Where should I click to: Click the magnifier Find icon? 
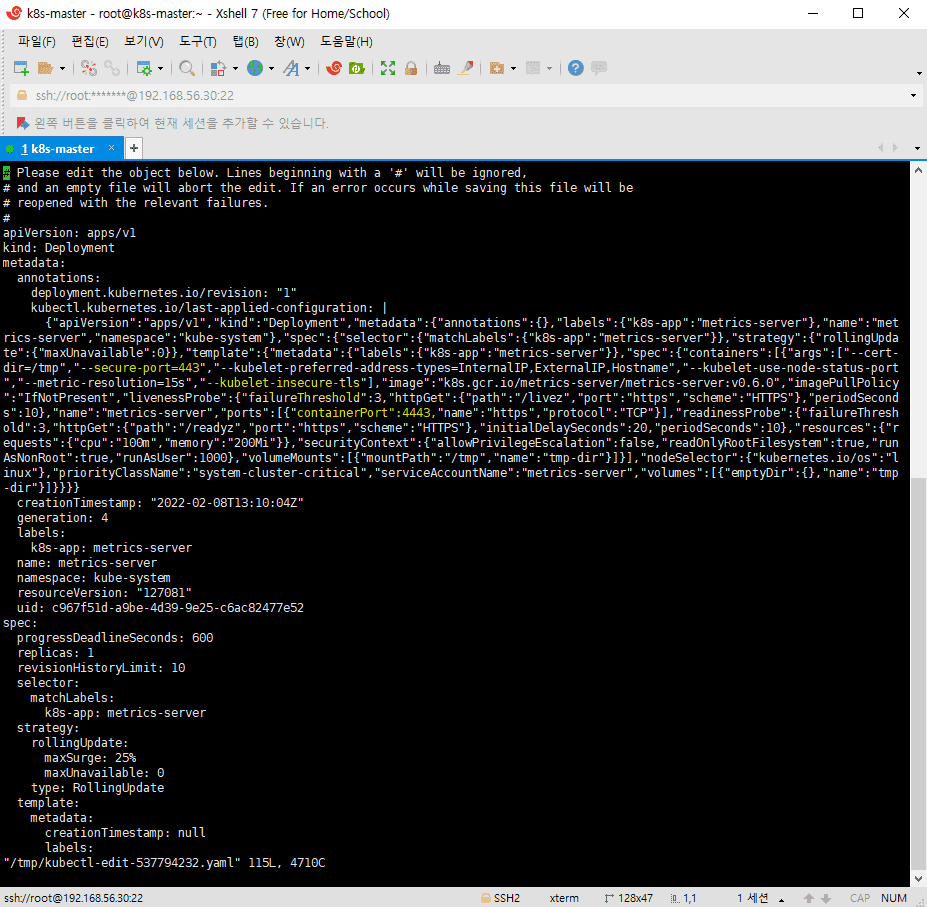coord(187,68)
